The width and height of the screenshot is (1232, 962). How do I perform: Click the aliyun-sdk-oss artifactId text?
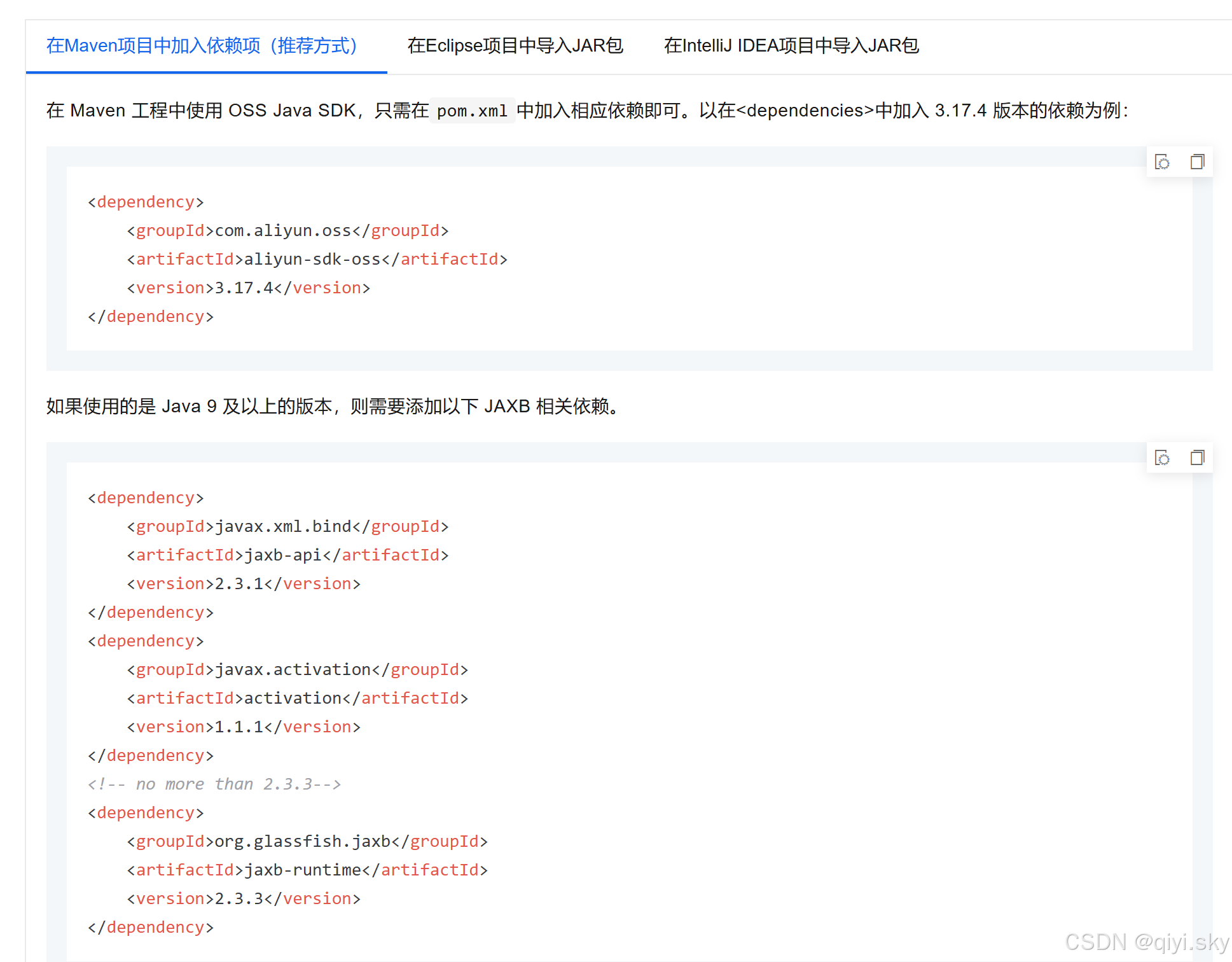point(312,259)
